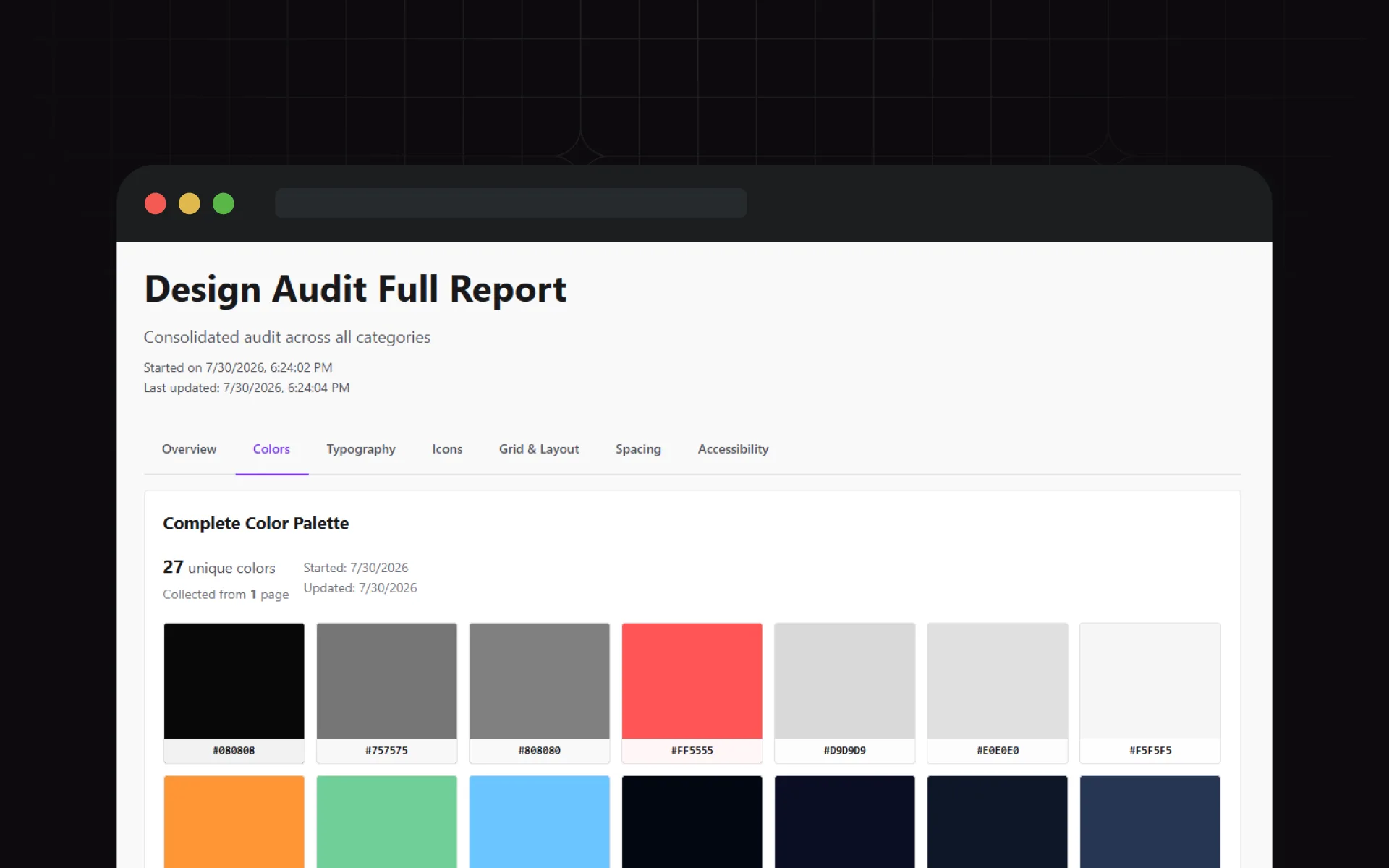Click the '27 unique colors' count
This screenshot has height=868, width=1389.
(219, 567)
